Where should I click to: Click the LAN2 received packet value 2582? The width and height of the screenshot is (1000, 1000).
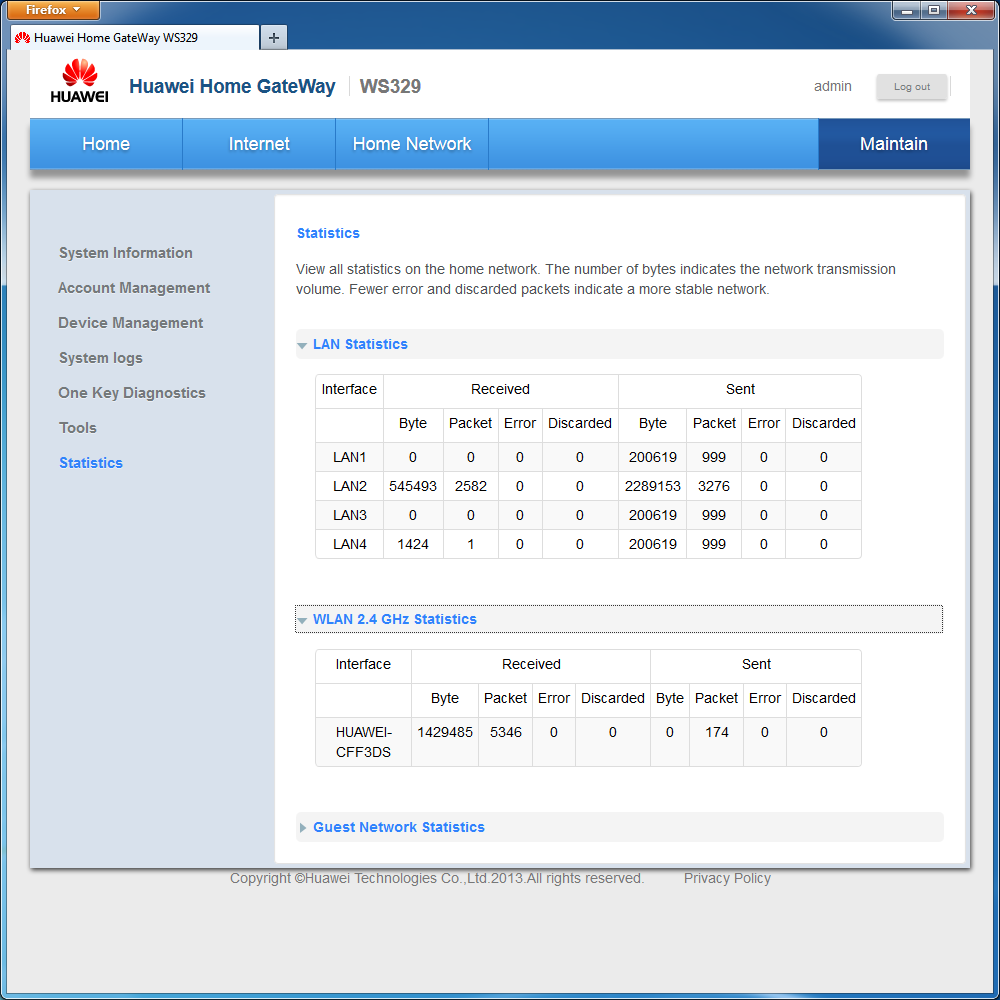point(471,487)
